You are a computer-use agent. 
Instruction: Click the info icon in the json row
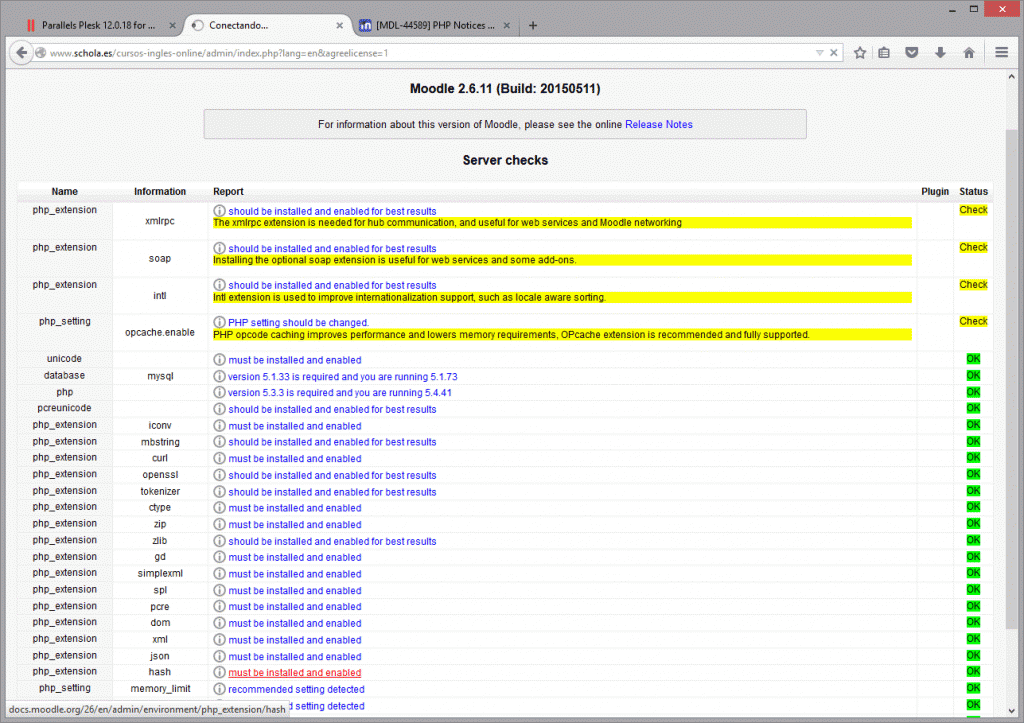point(219,656)
